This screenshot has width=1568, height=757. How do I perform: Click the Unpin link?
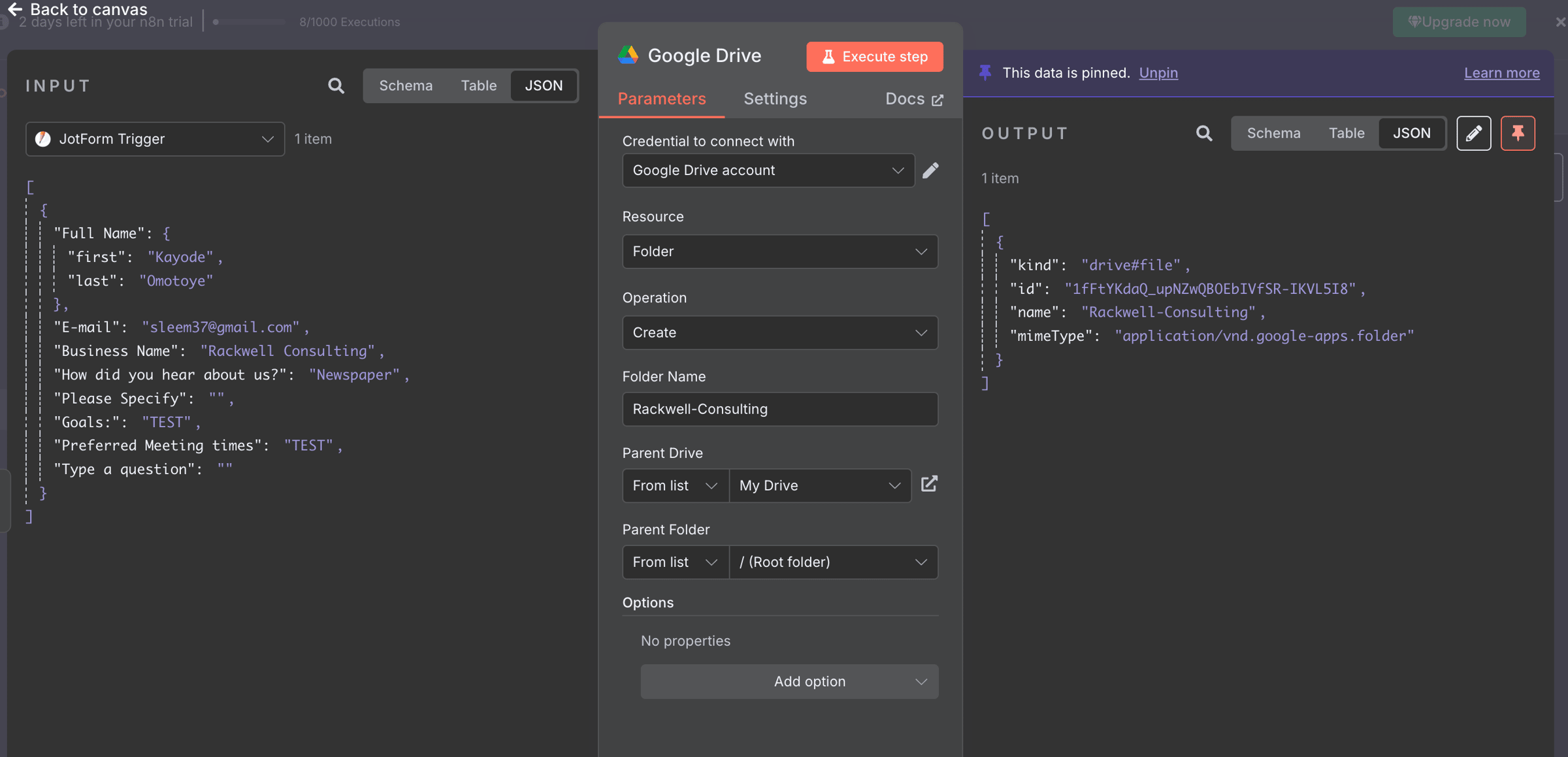pos(1158,72)
